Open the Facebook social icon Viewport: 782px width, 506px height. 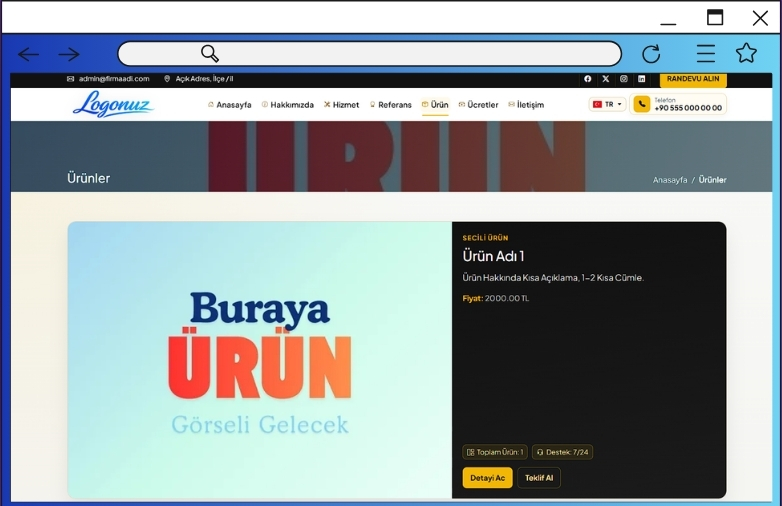tap(587, 79)
